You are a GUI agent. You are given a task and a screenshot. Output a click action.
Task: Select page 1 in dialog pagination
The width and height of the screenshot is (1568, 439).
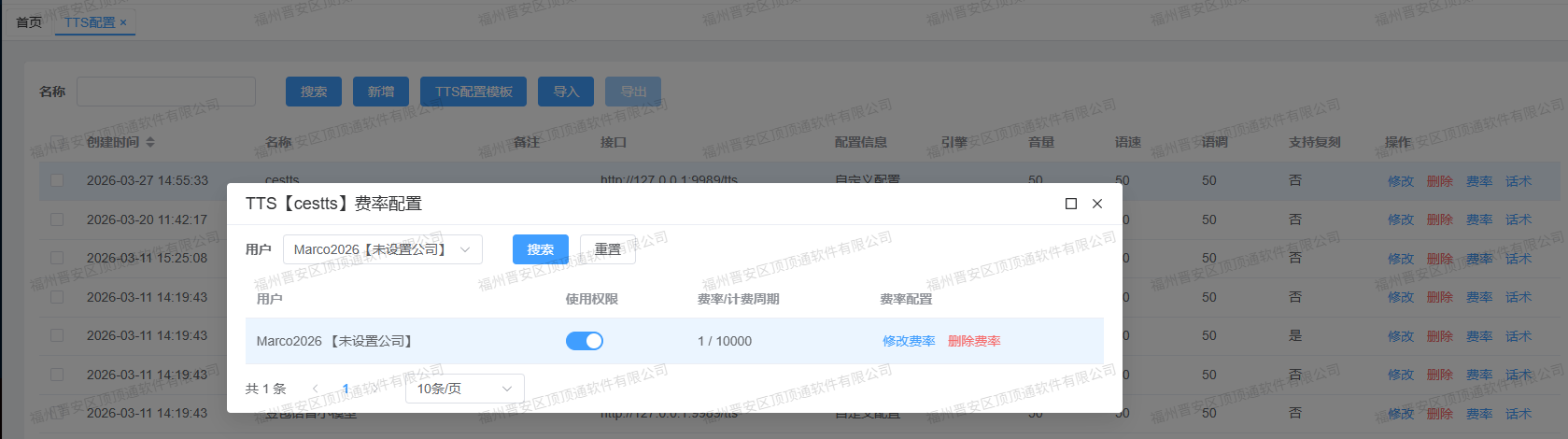pyautogui.click(x=346, y=389)
